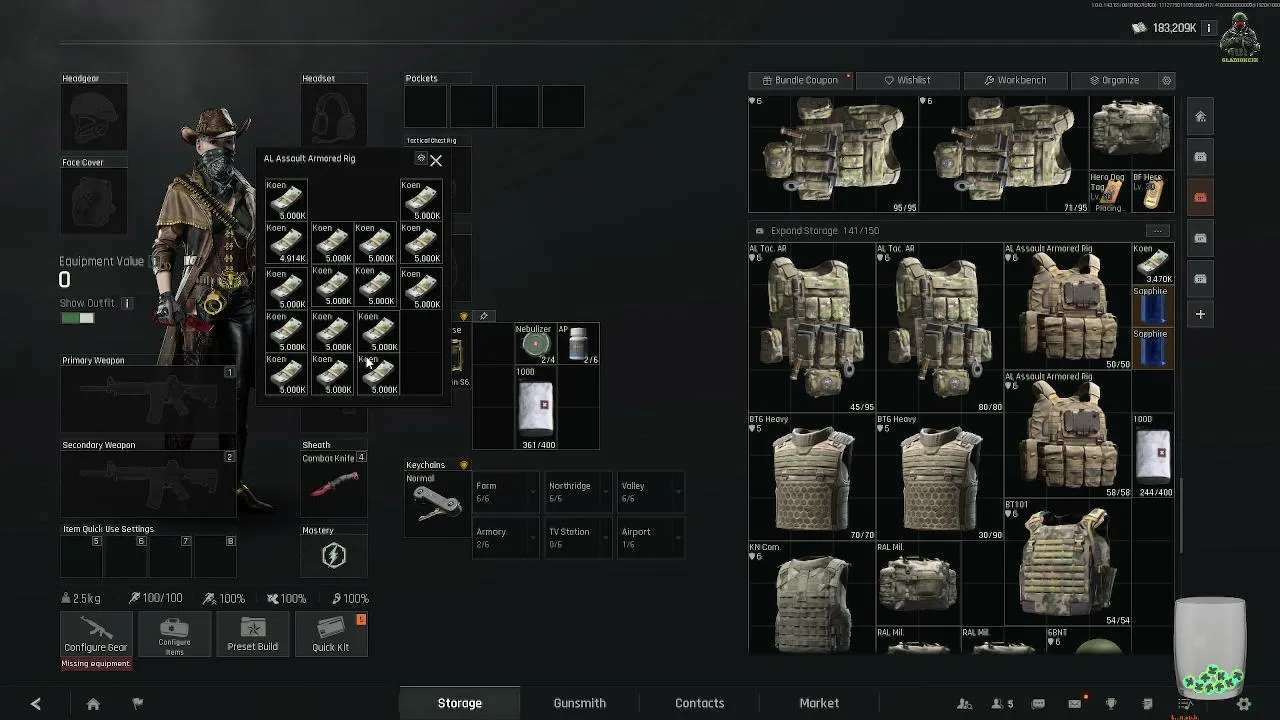Go to the home screen icon
This screenshot has width=1280, height=720.
click(93, 704)
